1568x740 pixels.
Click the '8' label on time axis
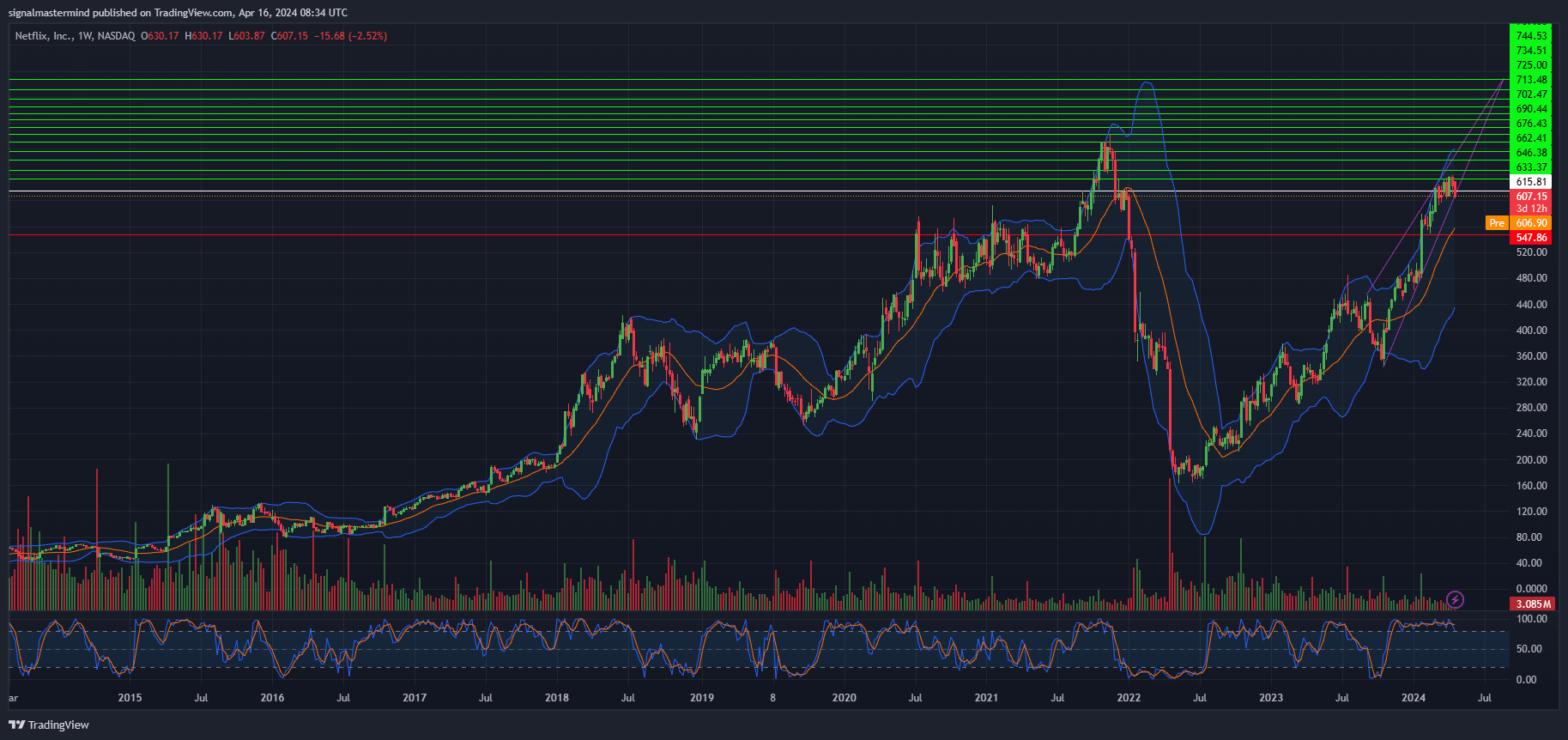pyautogui.click(x=773, y=698)
